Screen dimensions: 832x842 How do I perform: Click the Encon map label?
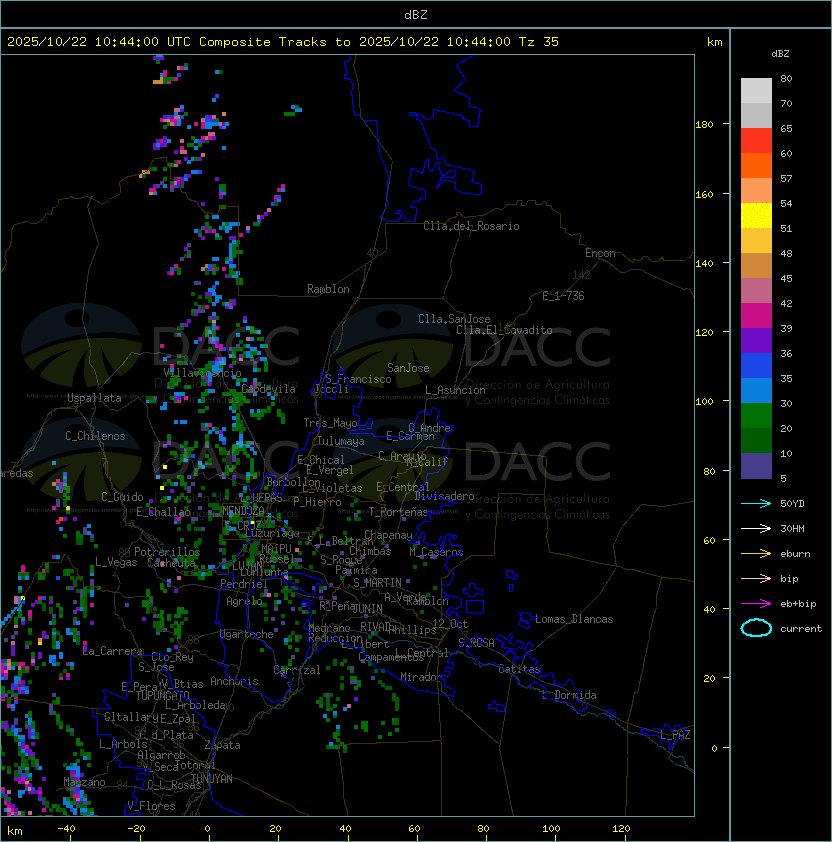click(600, 253)
